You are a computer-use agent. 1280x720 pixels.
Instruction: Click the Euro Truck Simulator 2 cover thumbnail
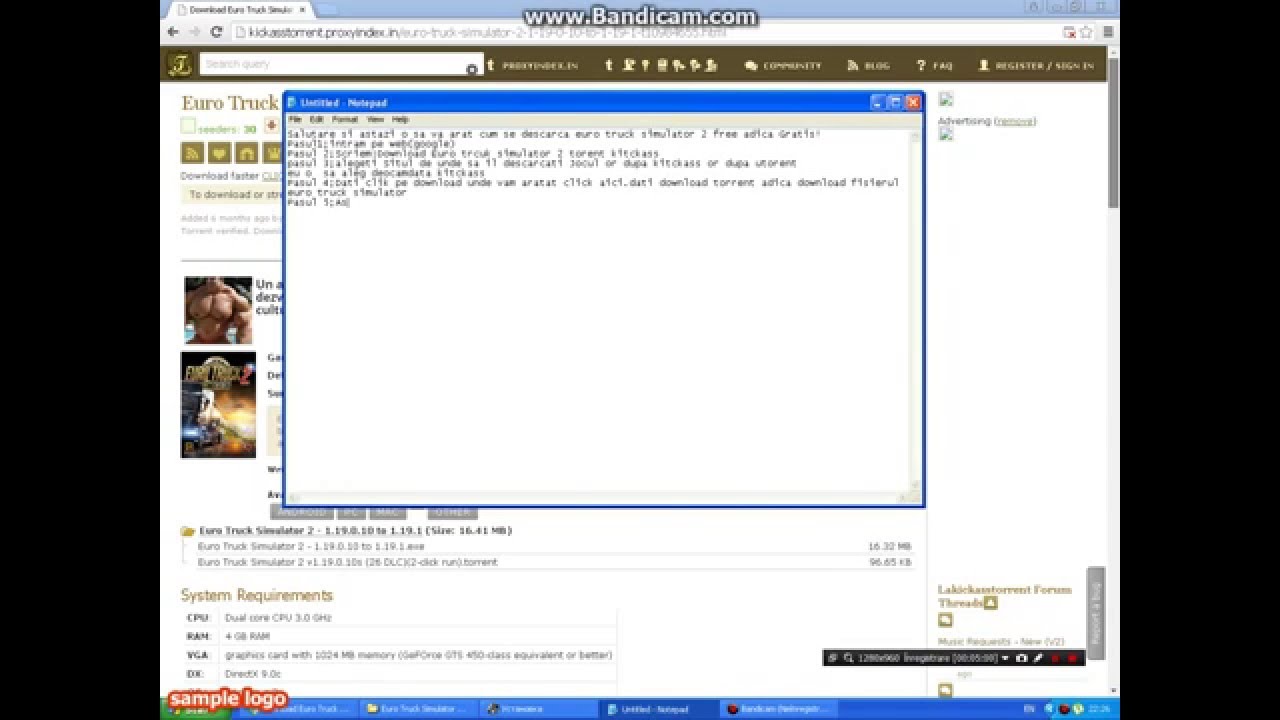[218, 405]
